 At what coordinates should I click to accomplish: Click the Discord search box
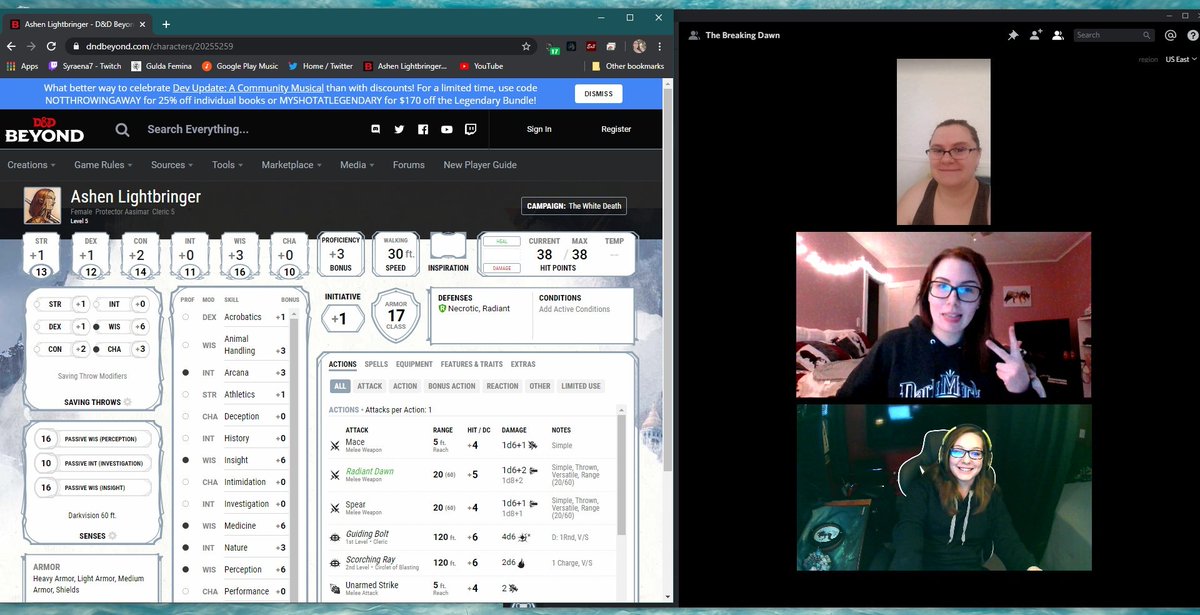click(1113, 35)
